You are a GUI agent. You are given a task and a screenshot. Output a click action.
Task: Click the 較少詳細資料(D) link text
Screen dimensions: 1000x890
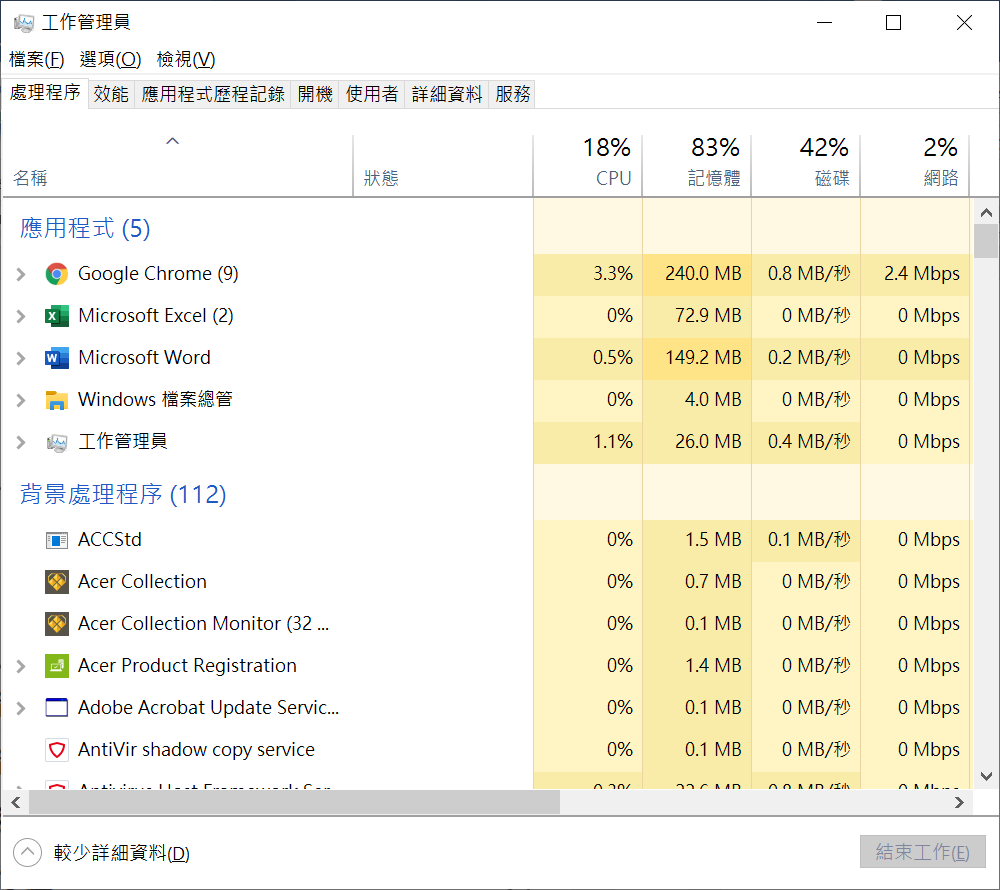coord(121,853)
